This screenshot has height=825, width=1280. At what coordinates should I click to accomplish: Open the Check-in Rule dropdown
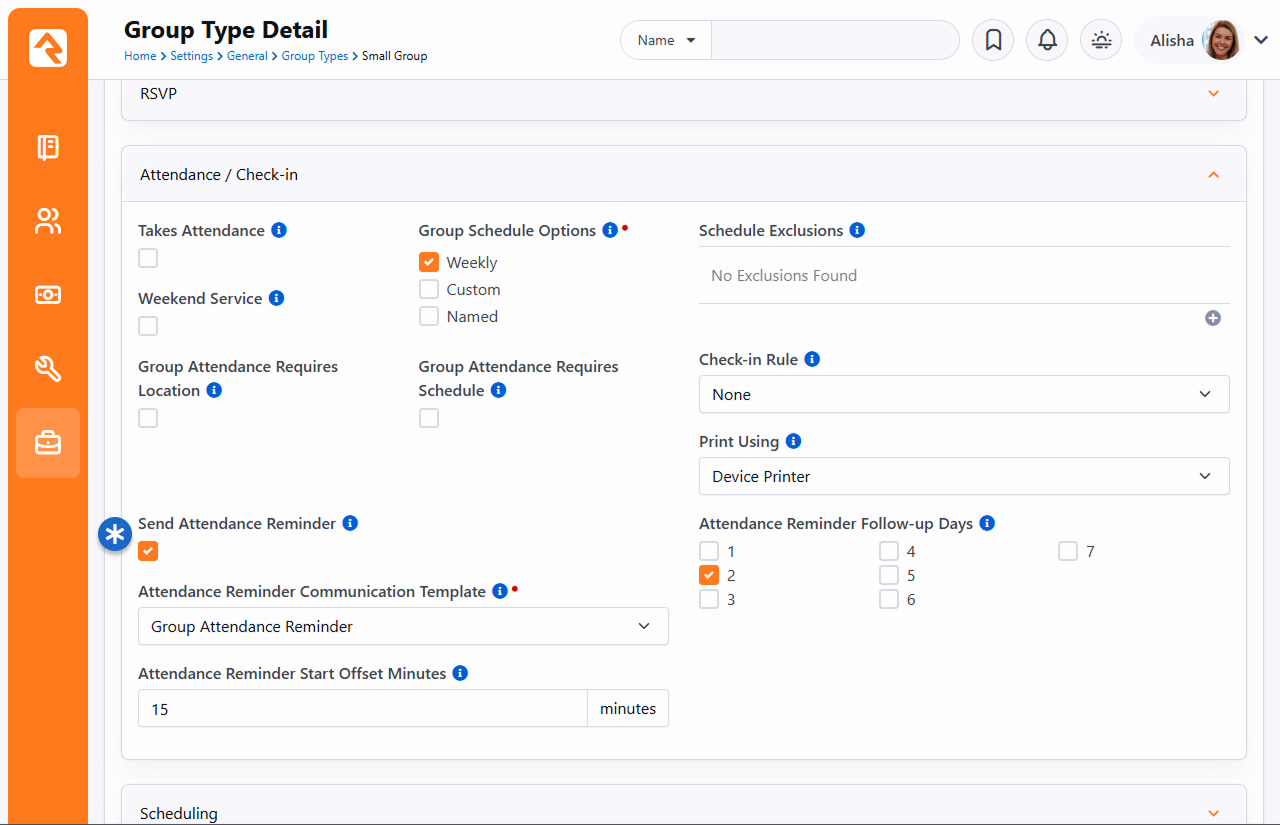963,395
